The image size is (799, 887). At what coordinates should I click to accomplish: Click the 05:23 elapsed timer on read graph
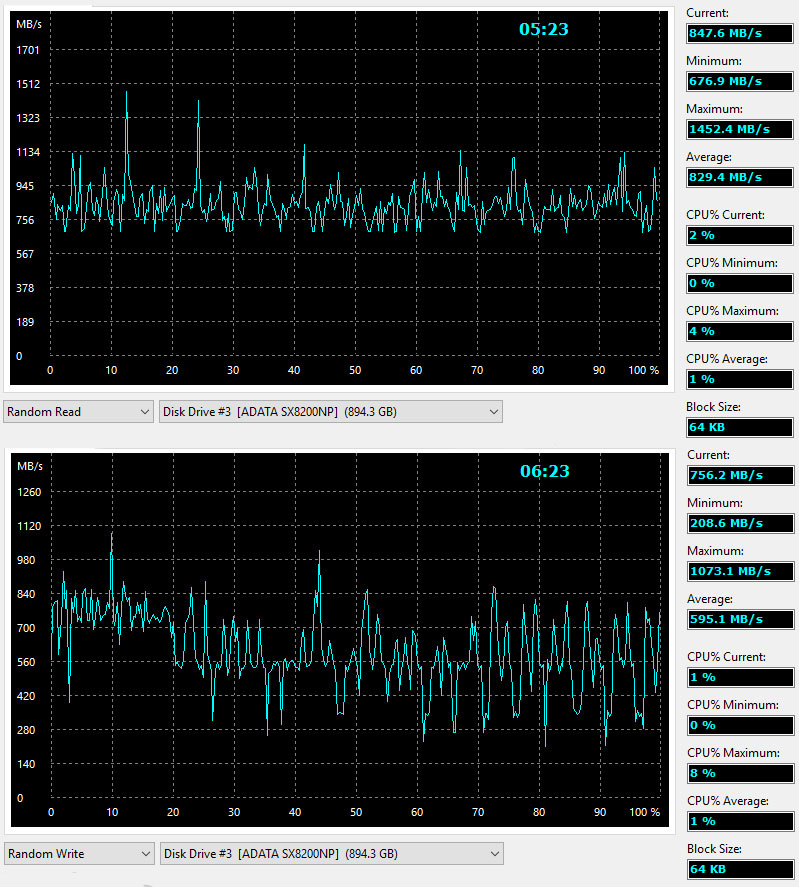click(543, 30)
